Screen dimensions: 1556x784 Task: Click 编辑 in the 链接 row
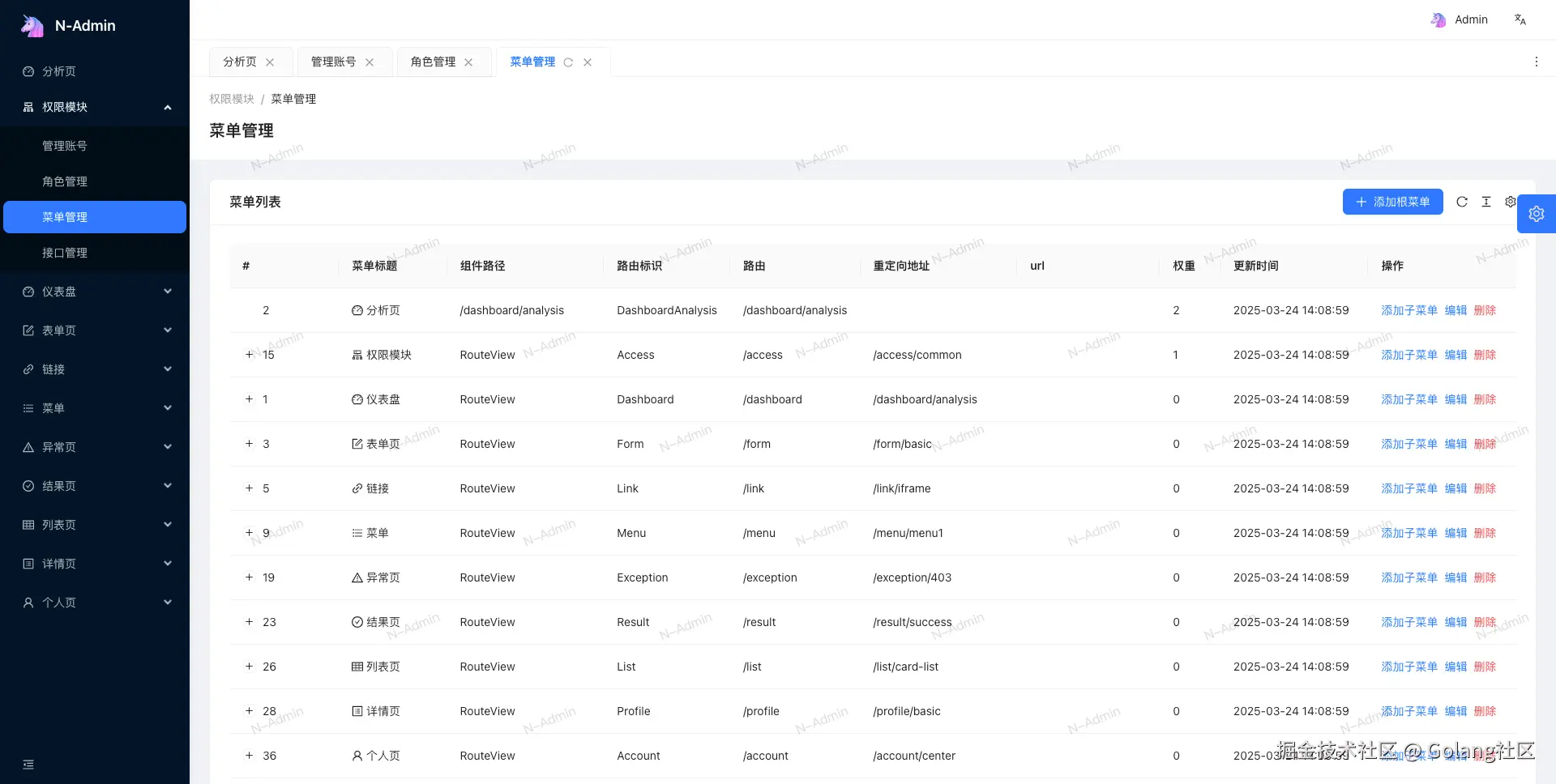(x=1456, y=488)
